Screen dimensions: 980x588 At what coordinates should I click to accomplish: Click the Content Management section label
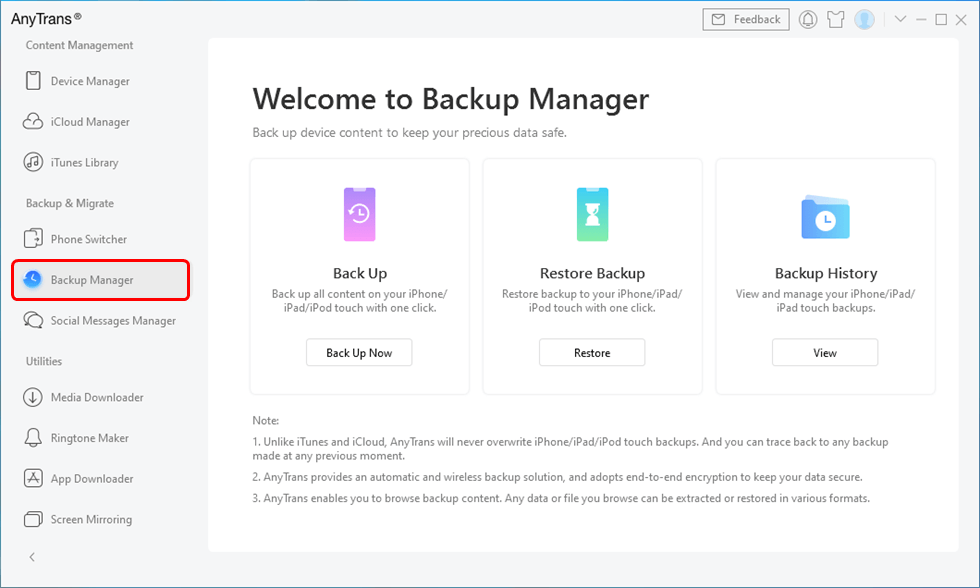click(x=79, y=45)
